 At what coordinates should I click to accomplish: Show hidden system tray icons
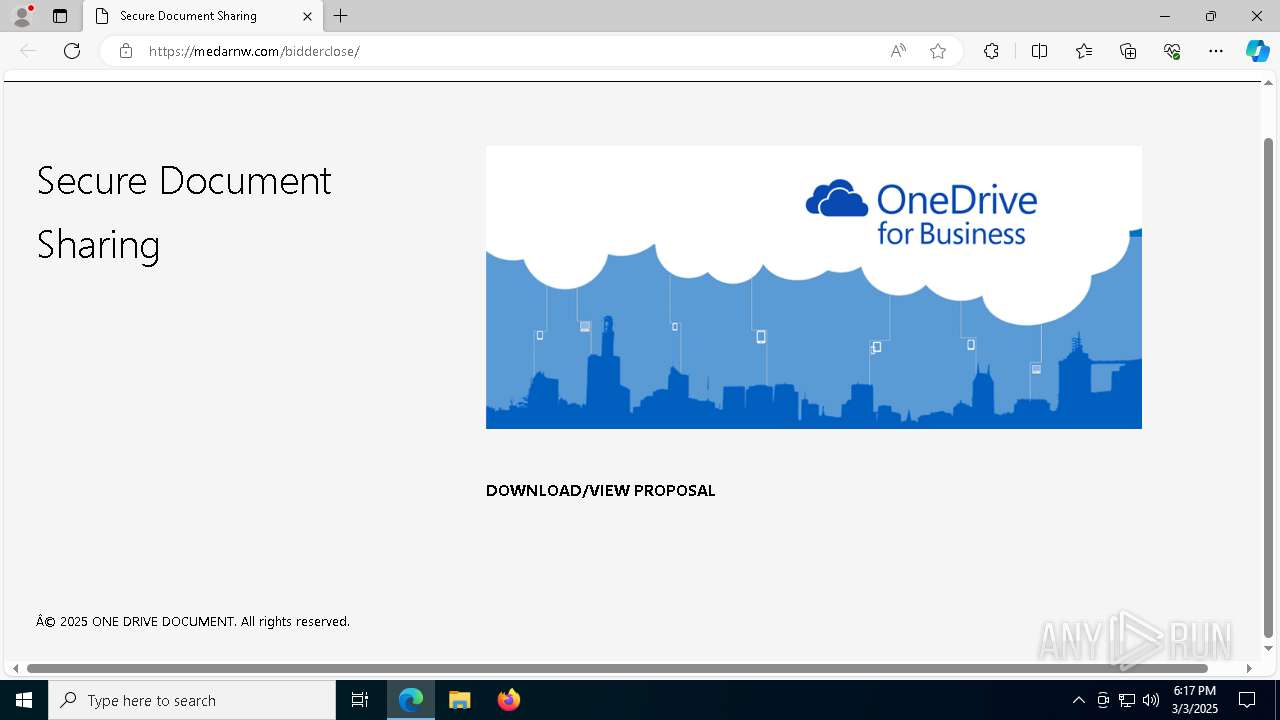[x=1078, y=700]
